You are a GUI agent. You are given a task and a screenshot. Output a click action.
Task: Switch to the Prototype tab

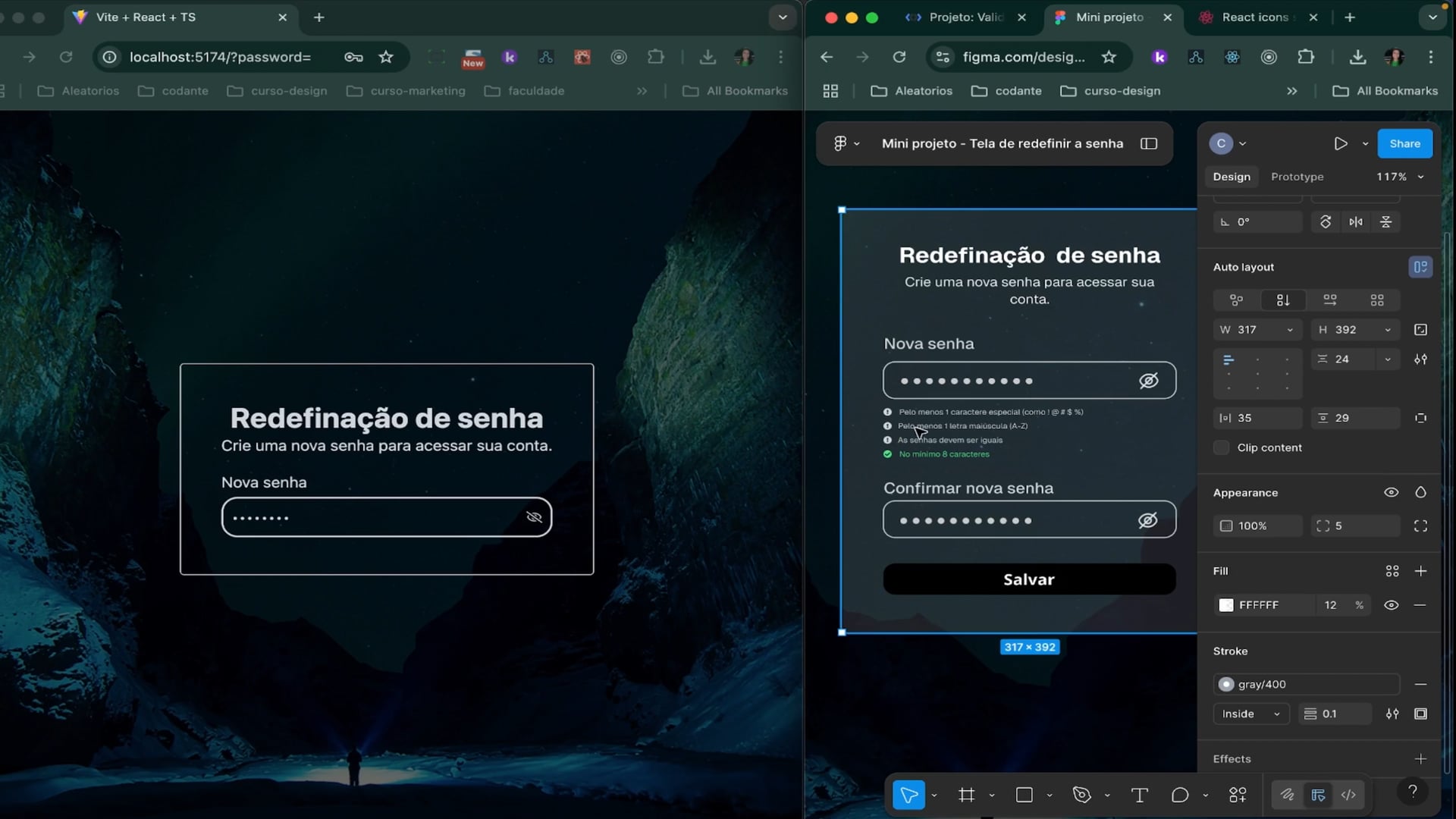(1297, 177)
